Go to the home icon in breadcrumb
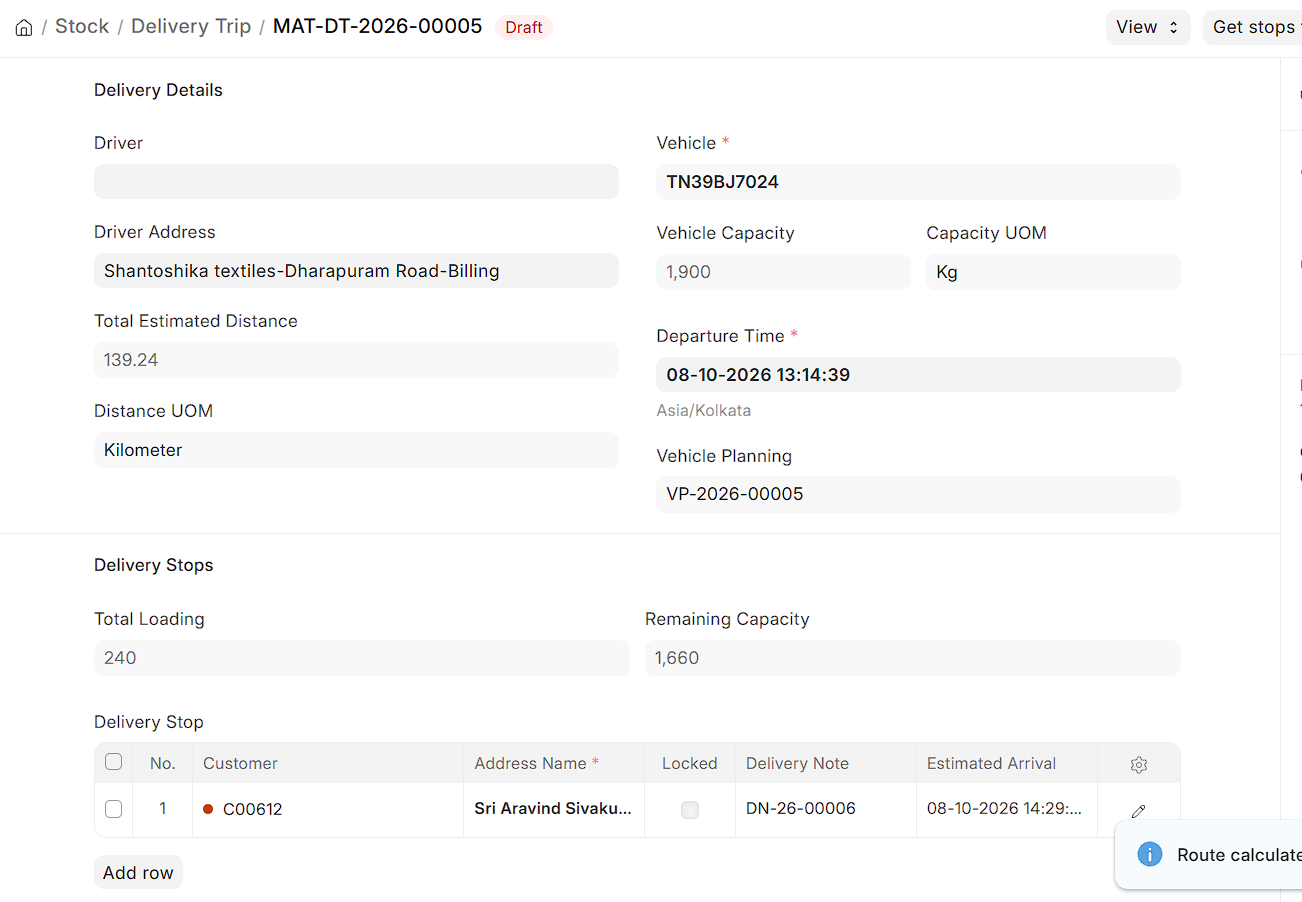 [24, 28]
